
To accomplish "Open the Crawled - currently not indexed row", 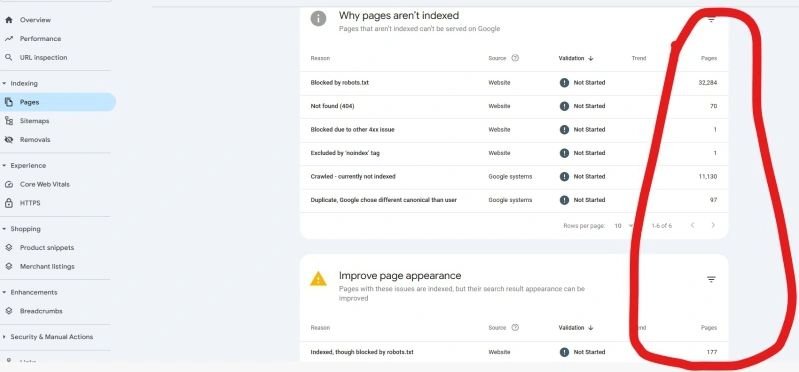I will pyautogui.click(x=514, y=176).
